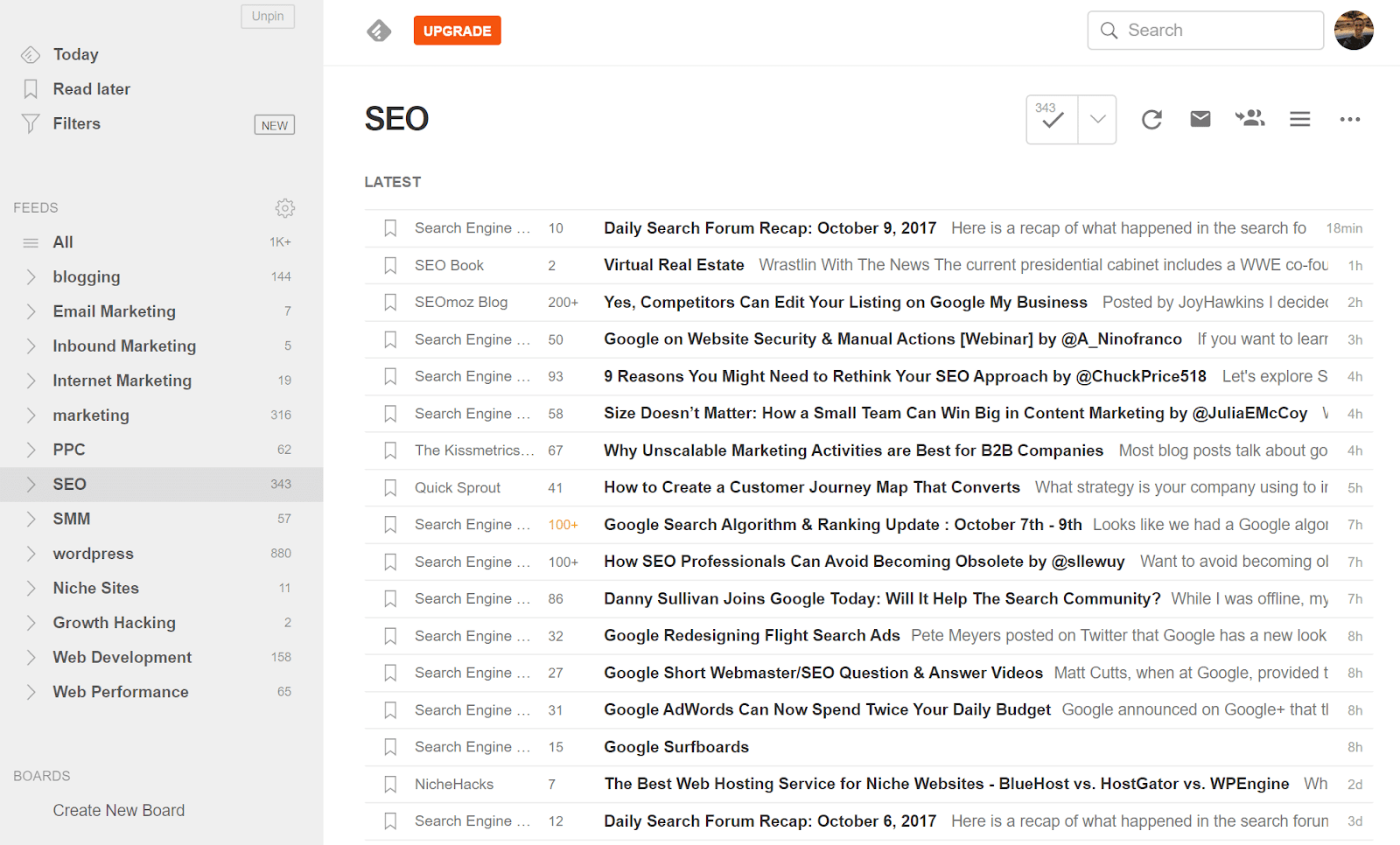Expand the Internet Marketing category
Viewport: 1400px width, 845px height.
(31, 381)
